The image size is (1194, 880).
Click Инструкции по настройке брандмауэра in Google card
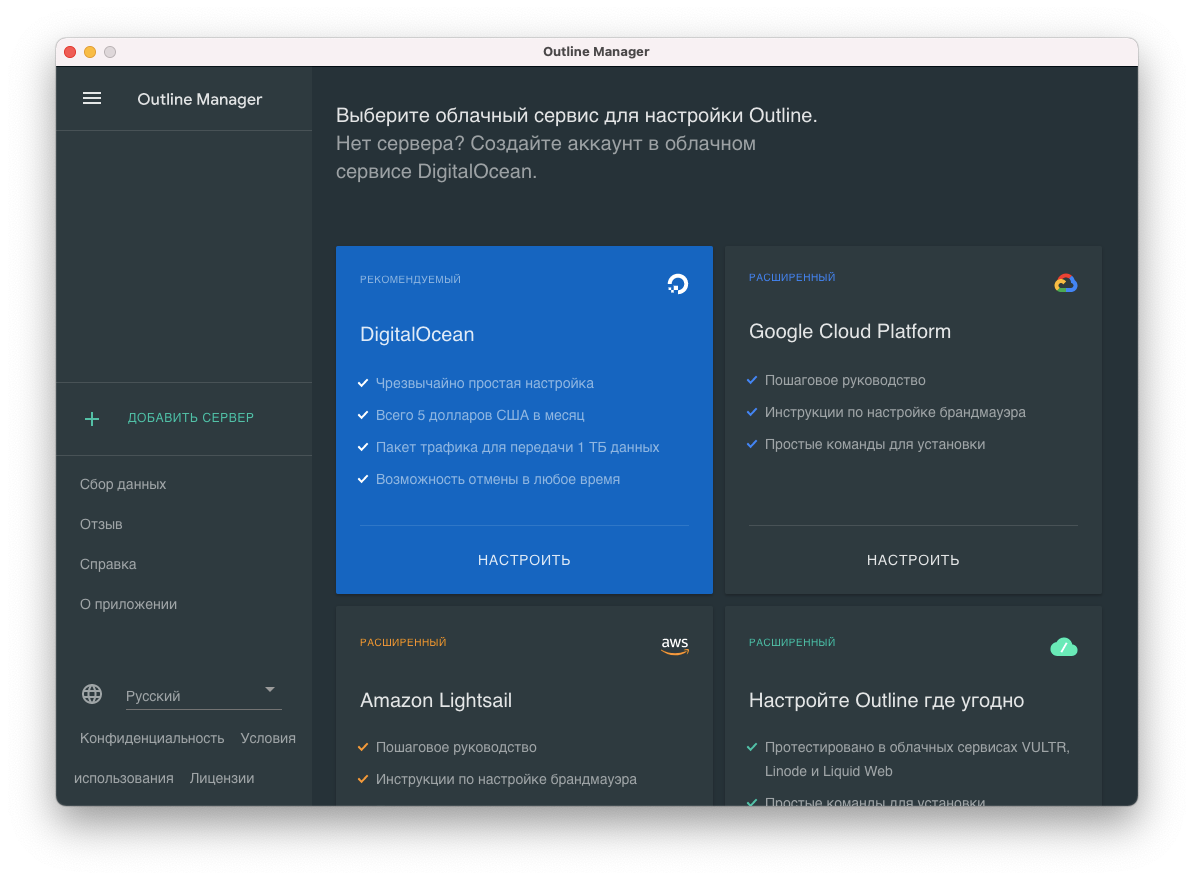point(896,412)
